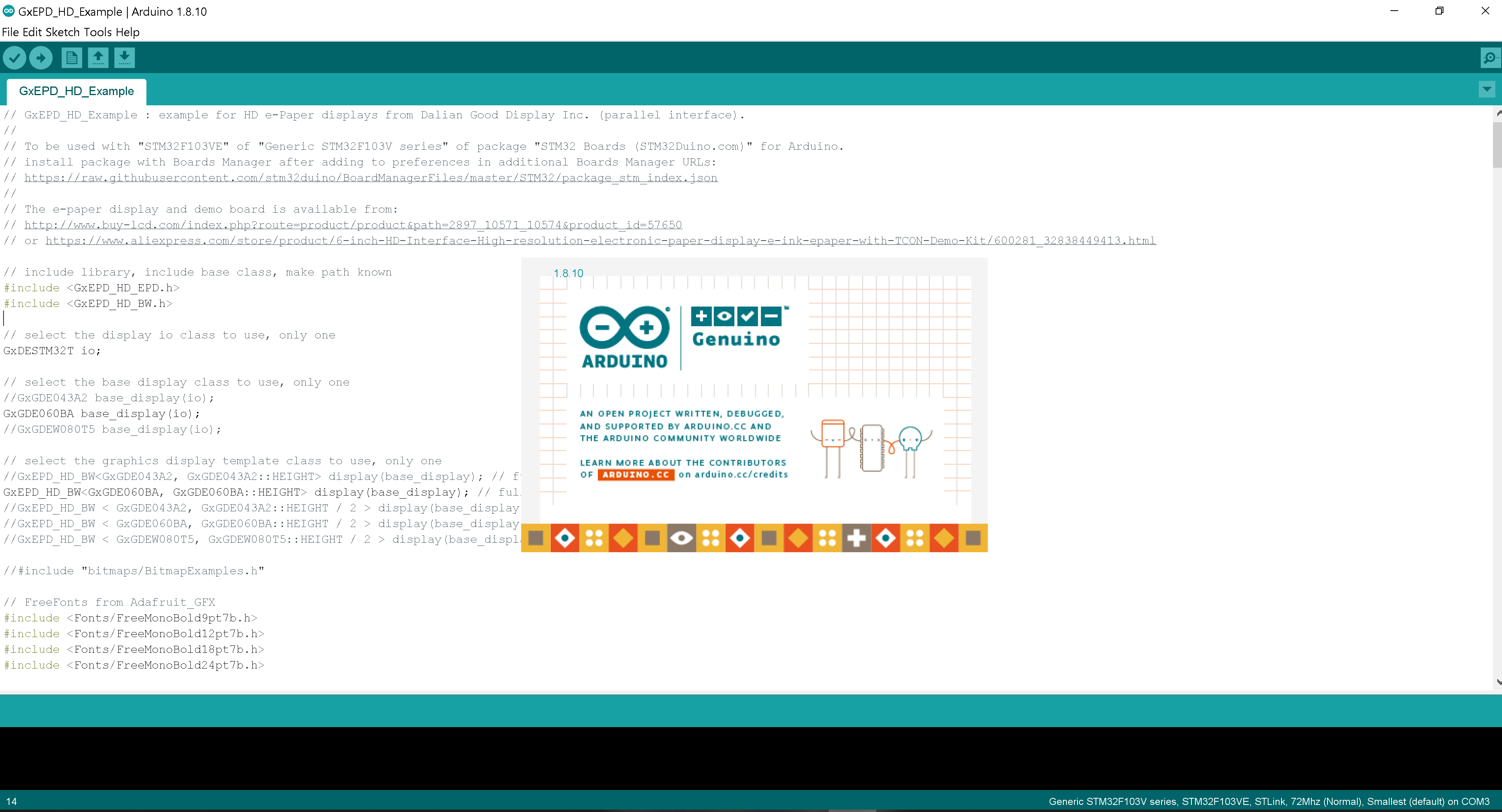Open the File menu
Screen dimensions: 1502x812
10,32
